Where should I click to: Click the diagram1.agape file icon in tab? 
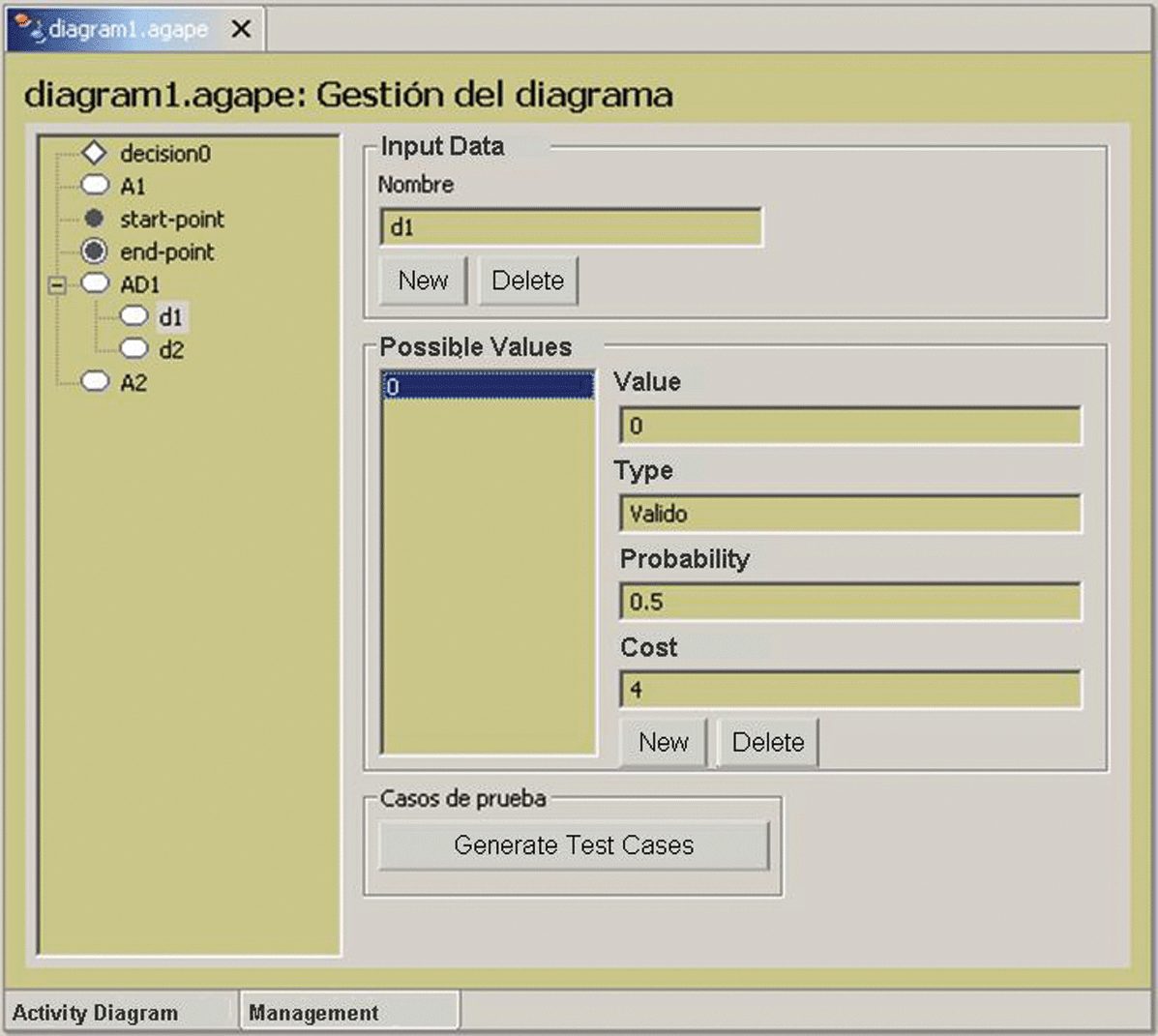[30, 29]
